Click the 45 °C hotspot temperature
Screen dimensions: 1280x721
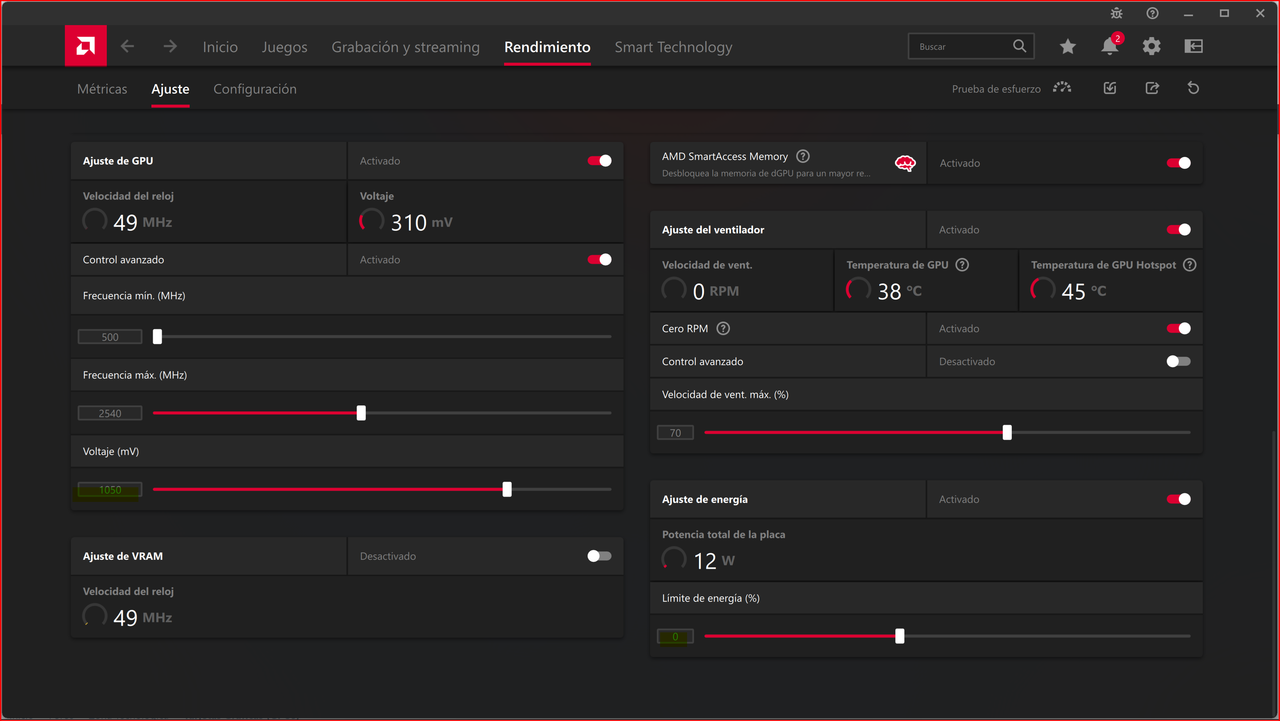pyautogui.click(x=1070, y=291)
